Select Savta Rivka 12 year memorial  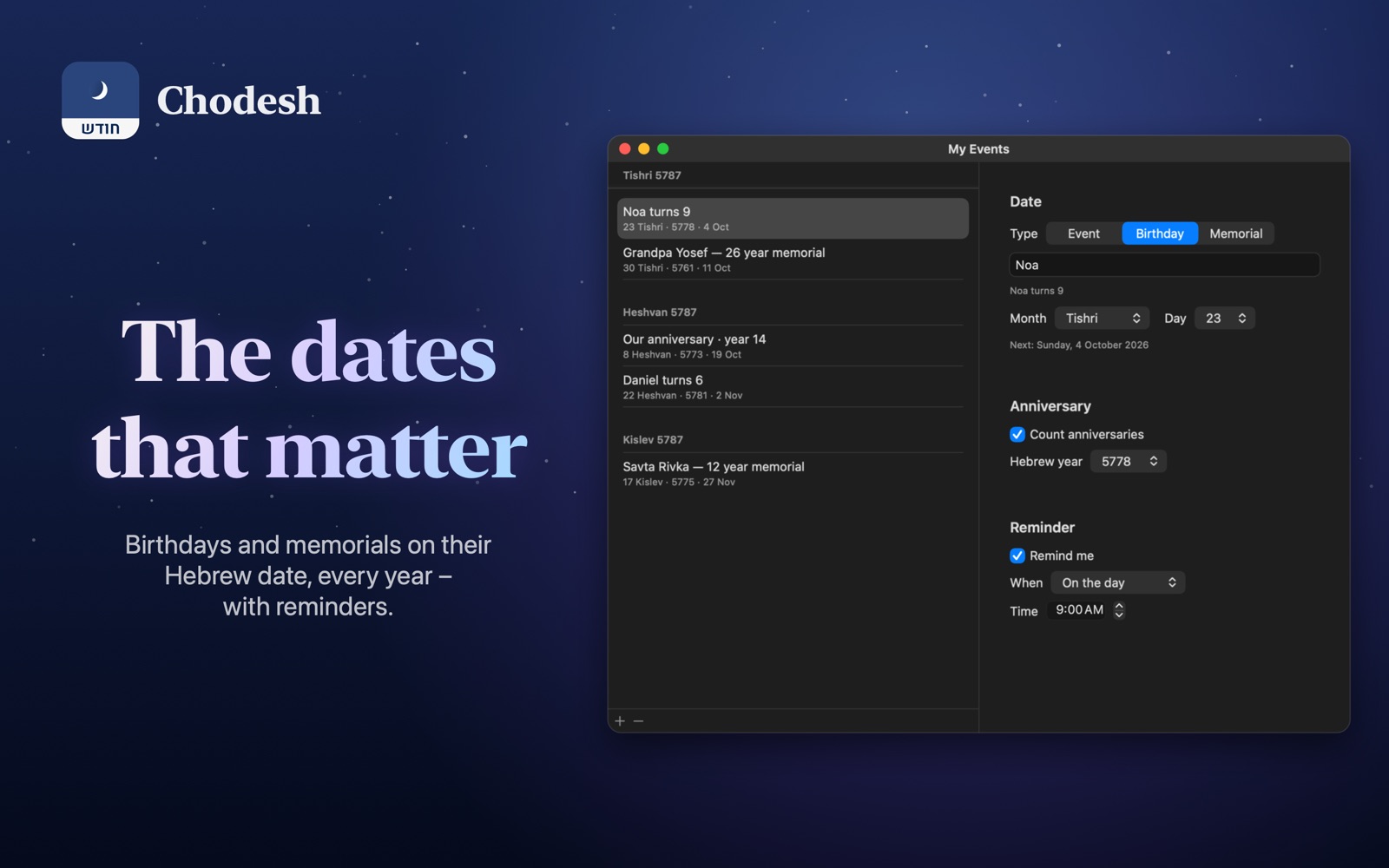[x=793, y=474]
